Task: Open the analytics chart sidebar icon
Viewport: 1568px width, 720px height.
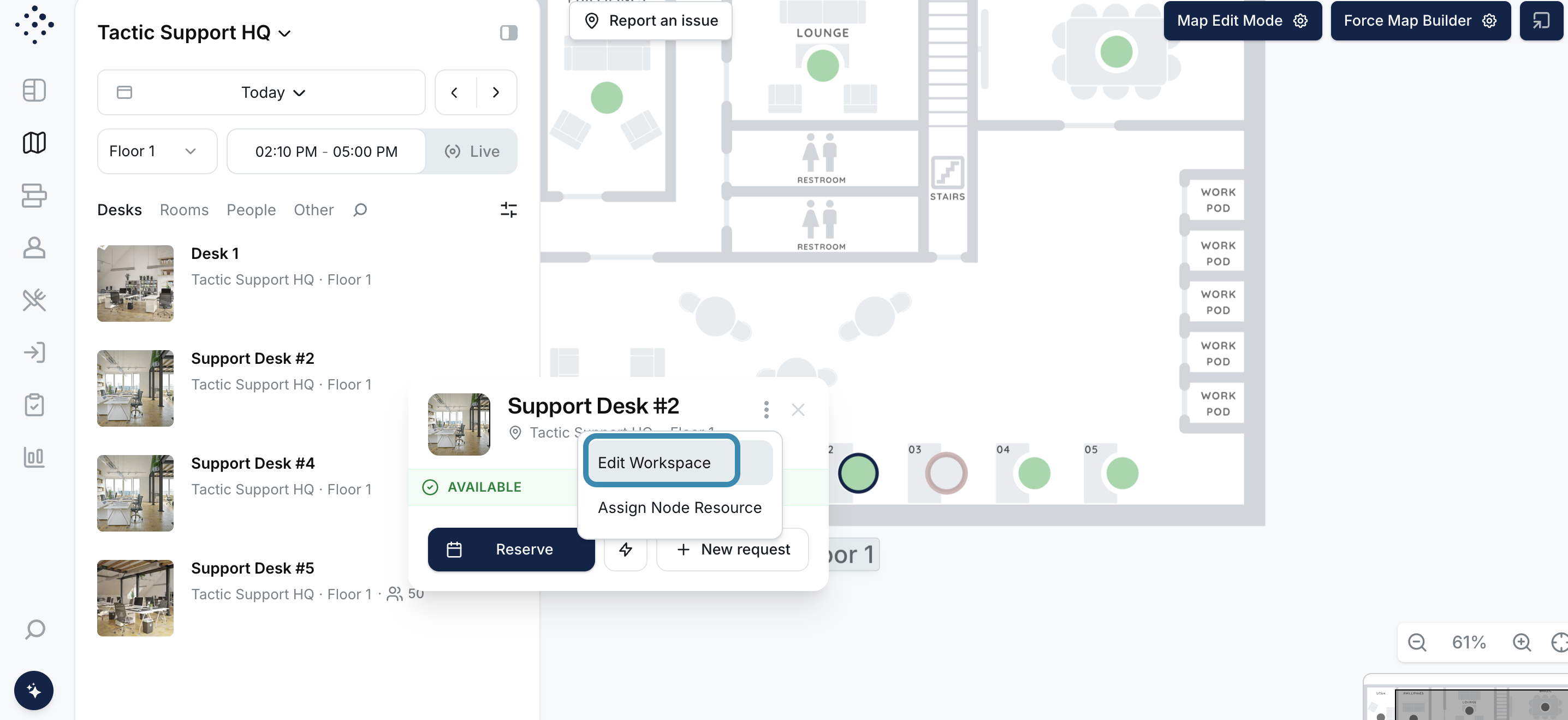Action: coord(34,457)
